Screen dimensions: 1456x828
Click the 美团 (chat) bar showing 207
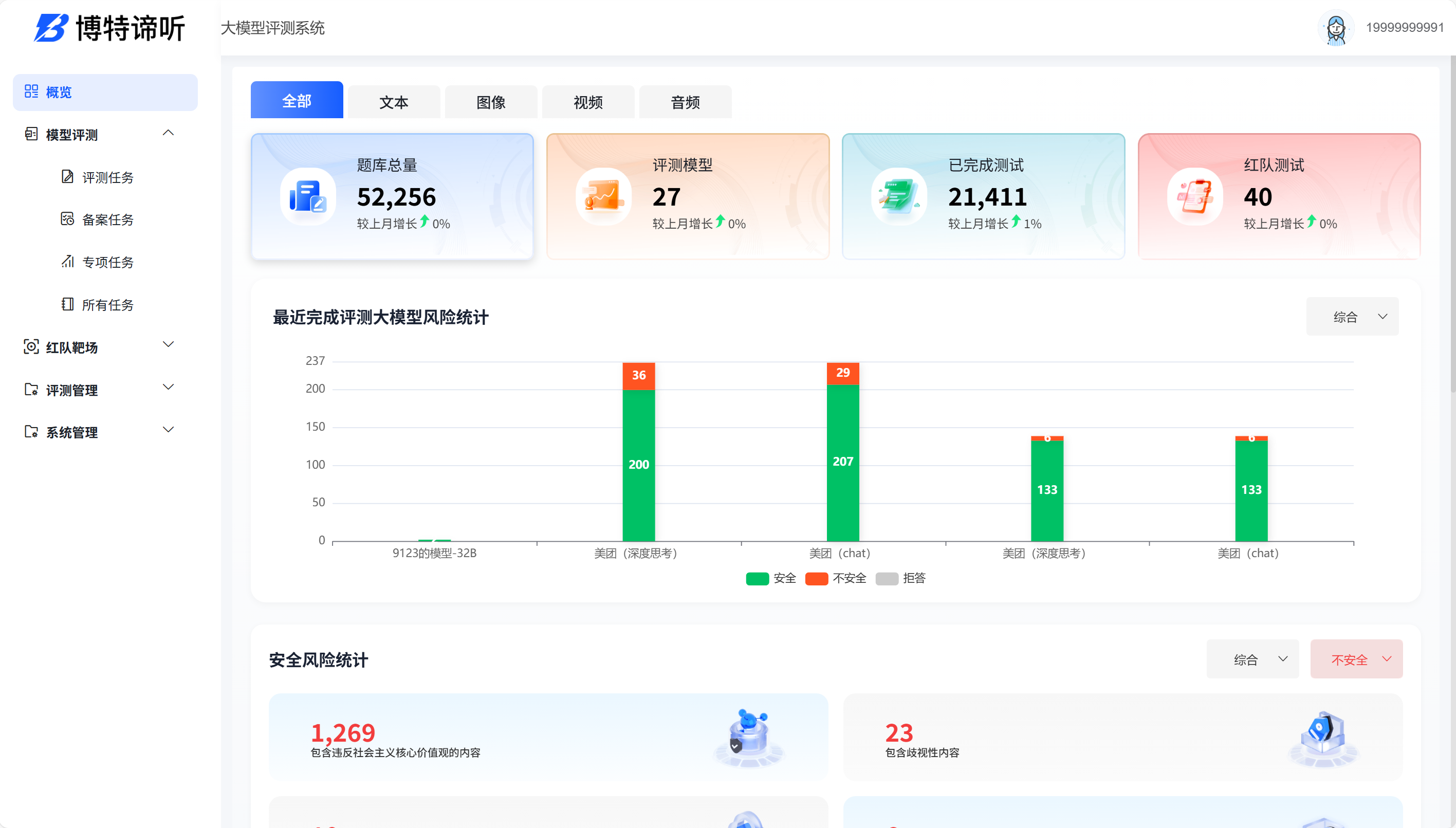click(843, 461)
